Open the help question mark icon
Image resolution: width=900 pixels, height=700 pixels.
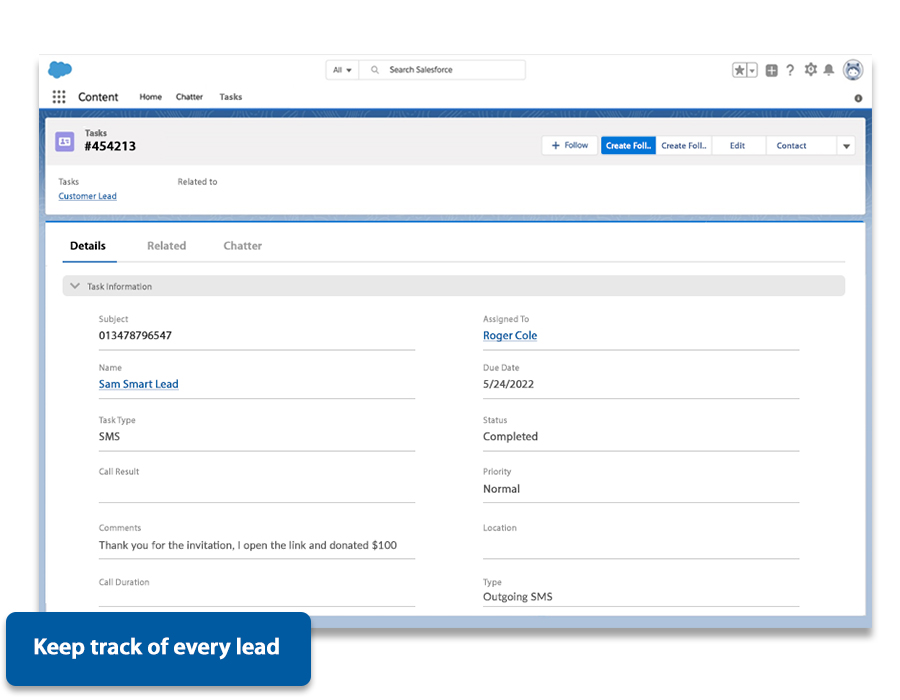tap(790, 70)
